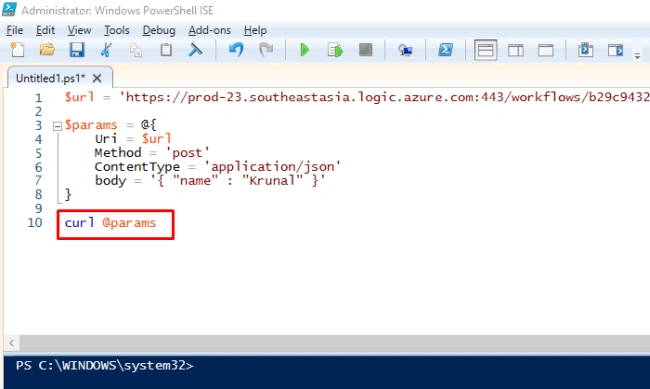Click '@params' on line 10
Image resolution: width=650 pixels, height=389 pixels.
[129, 223]
